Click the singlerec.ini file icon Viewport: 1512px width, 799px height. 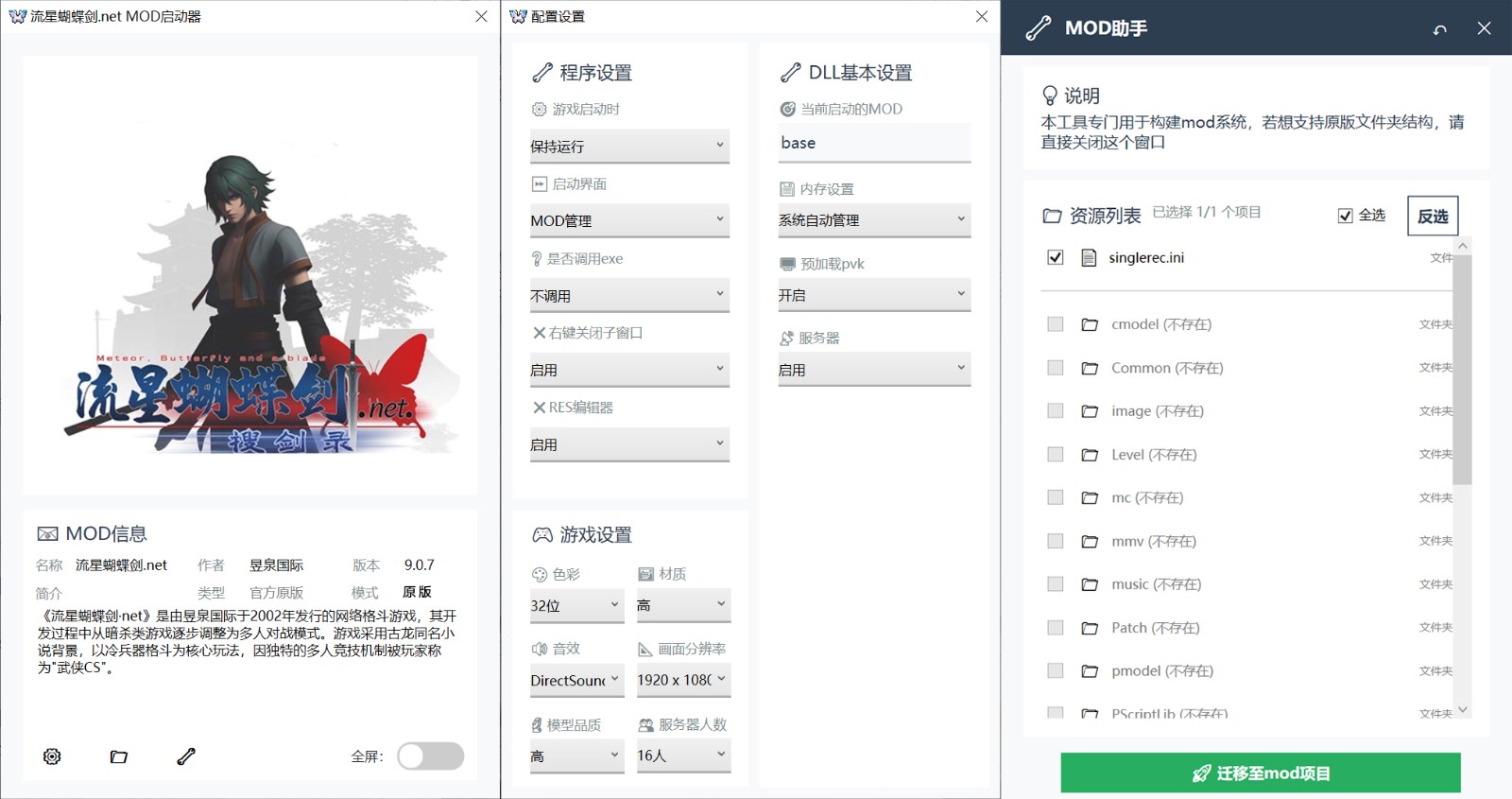point(1089,257)
